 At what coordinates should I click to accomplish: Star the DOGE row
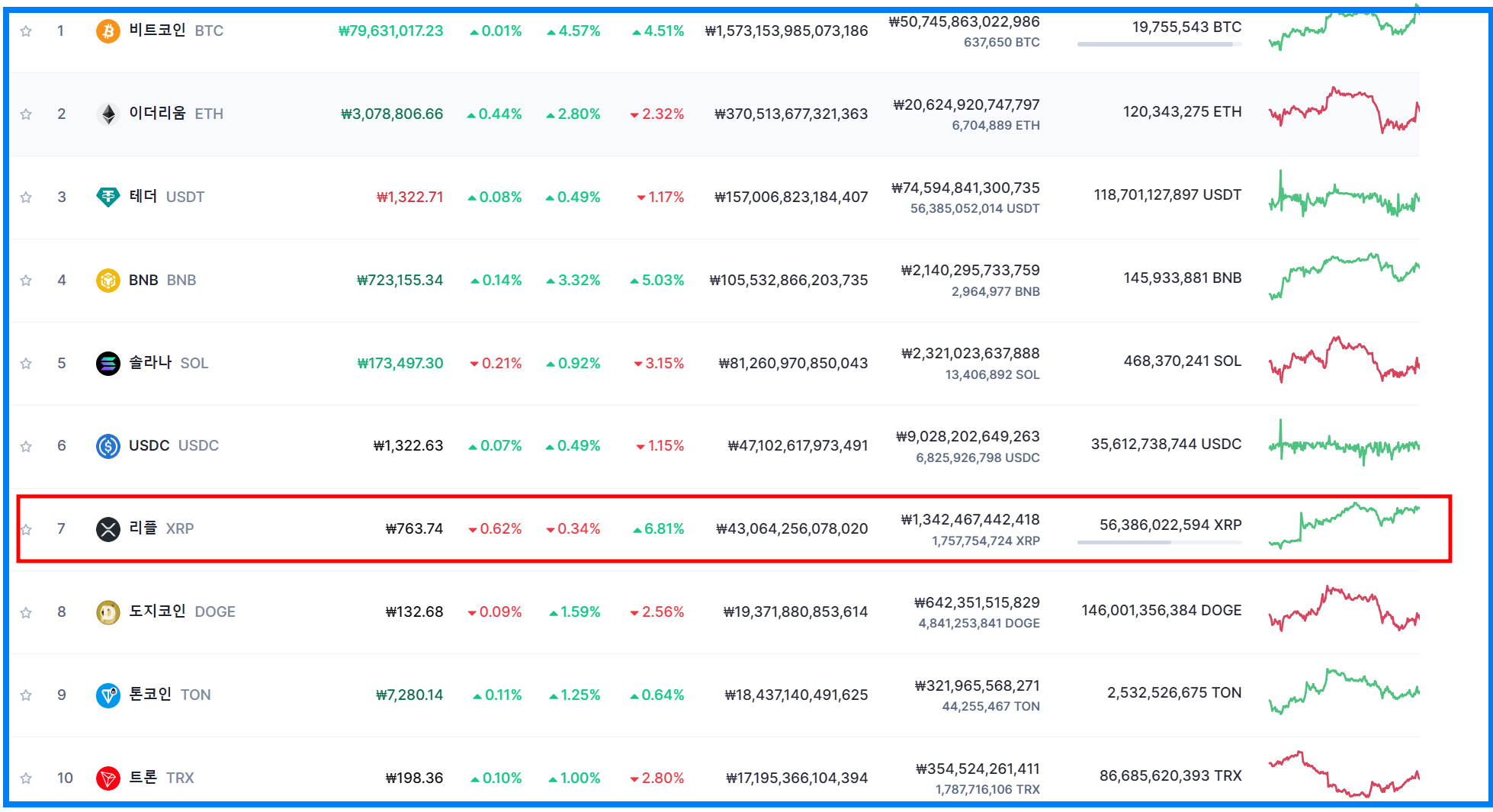(x=26, y=612)
